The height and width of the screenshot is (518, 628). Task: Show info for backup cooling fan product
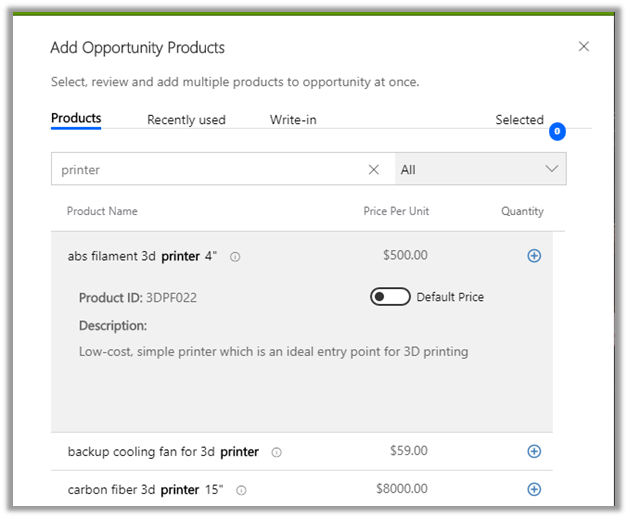(276, 453)
